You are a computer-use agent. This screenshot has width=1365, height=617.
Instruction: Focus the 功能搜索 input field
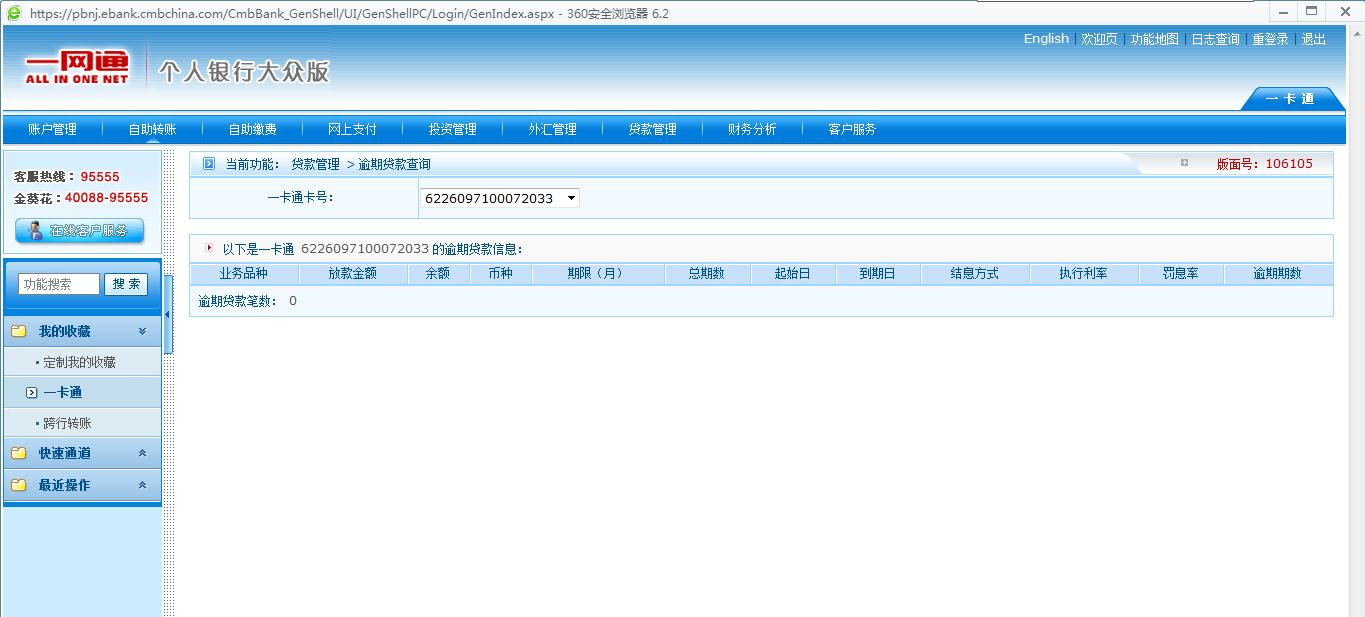(59, 284)
